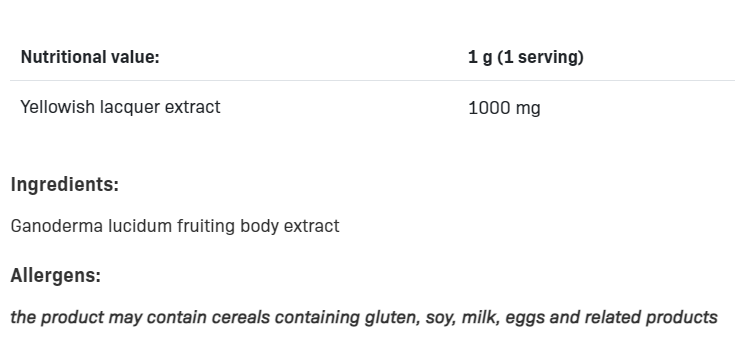
Task: Select the 1 g (1 serving) header
Action: pos(526,57)
